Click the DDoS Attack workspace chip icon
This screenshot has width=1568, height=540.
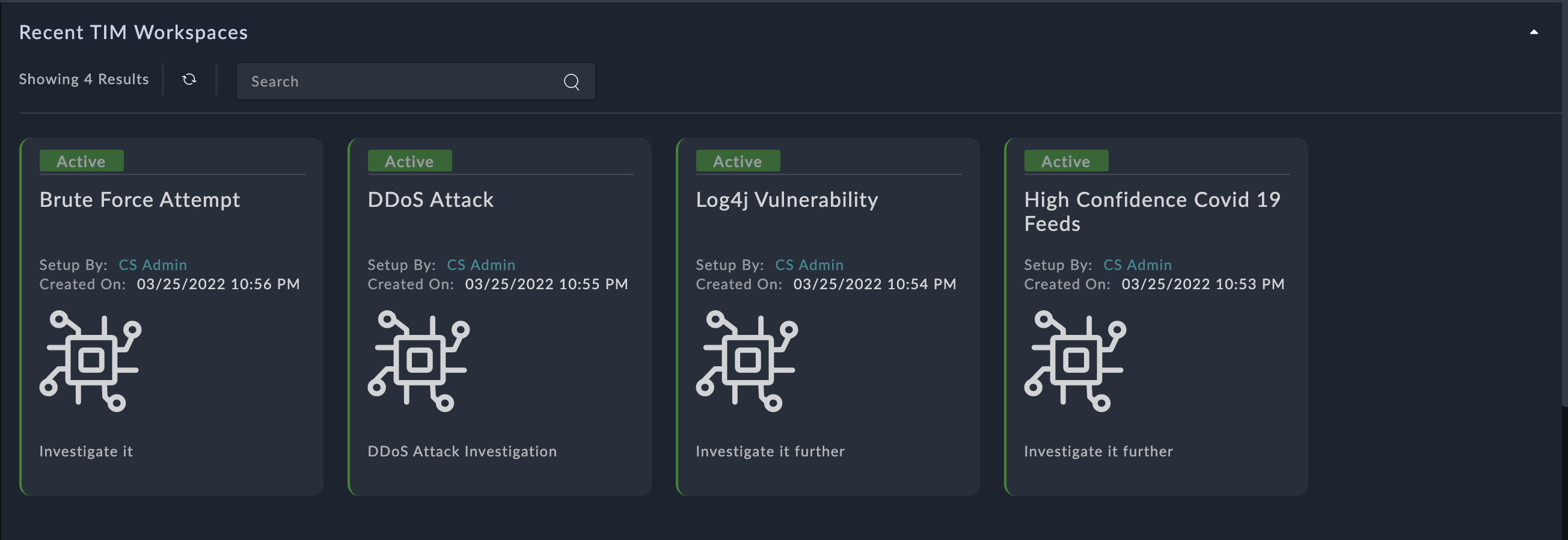[419, 361]
